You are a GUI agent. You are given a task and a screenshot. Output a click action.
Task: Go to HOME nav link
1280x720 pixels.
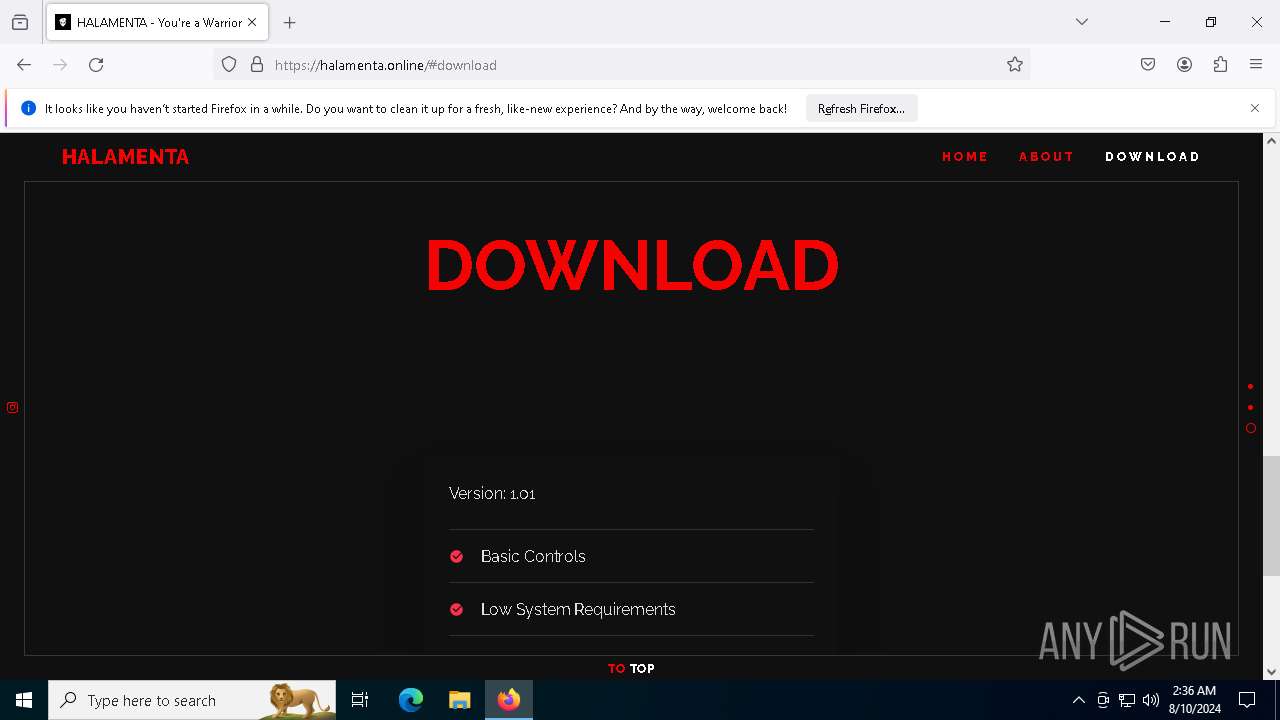(965, 157)
